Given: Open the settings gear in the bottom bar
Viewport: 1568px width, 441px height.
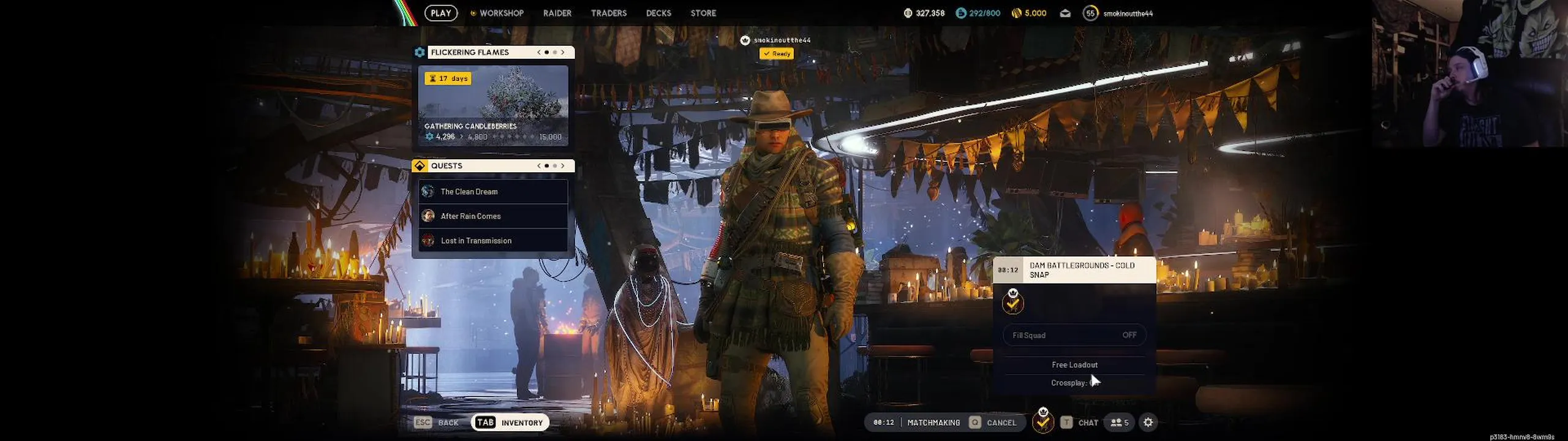Looking at the screenshot, I should click(x=1148, y=422).
